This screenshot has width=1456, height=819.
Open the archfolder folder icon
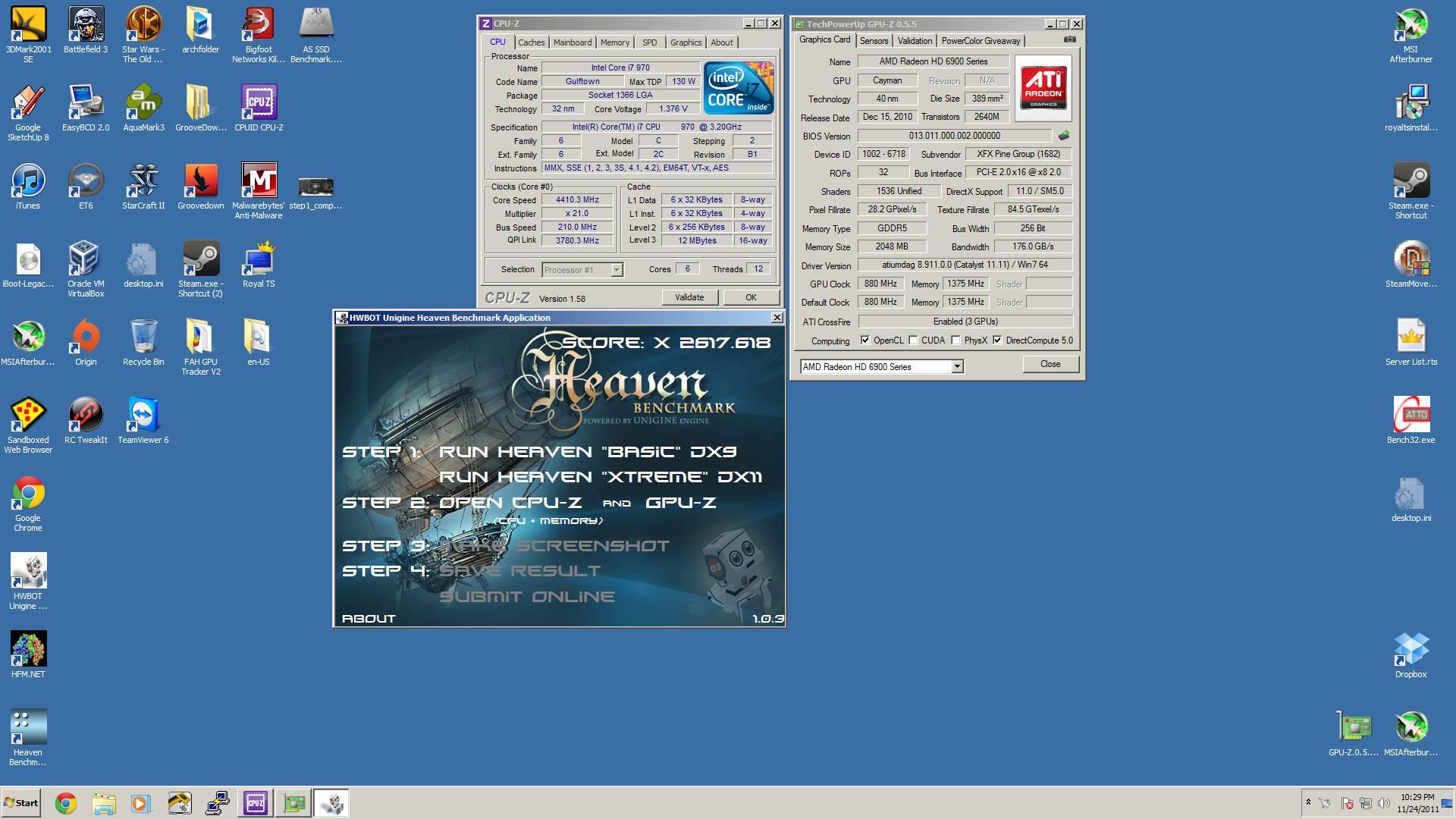click(200, 30)
